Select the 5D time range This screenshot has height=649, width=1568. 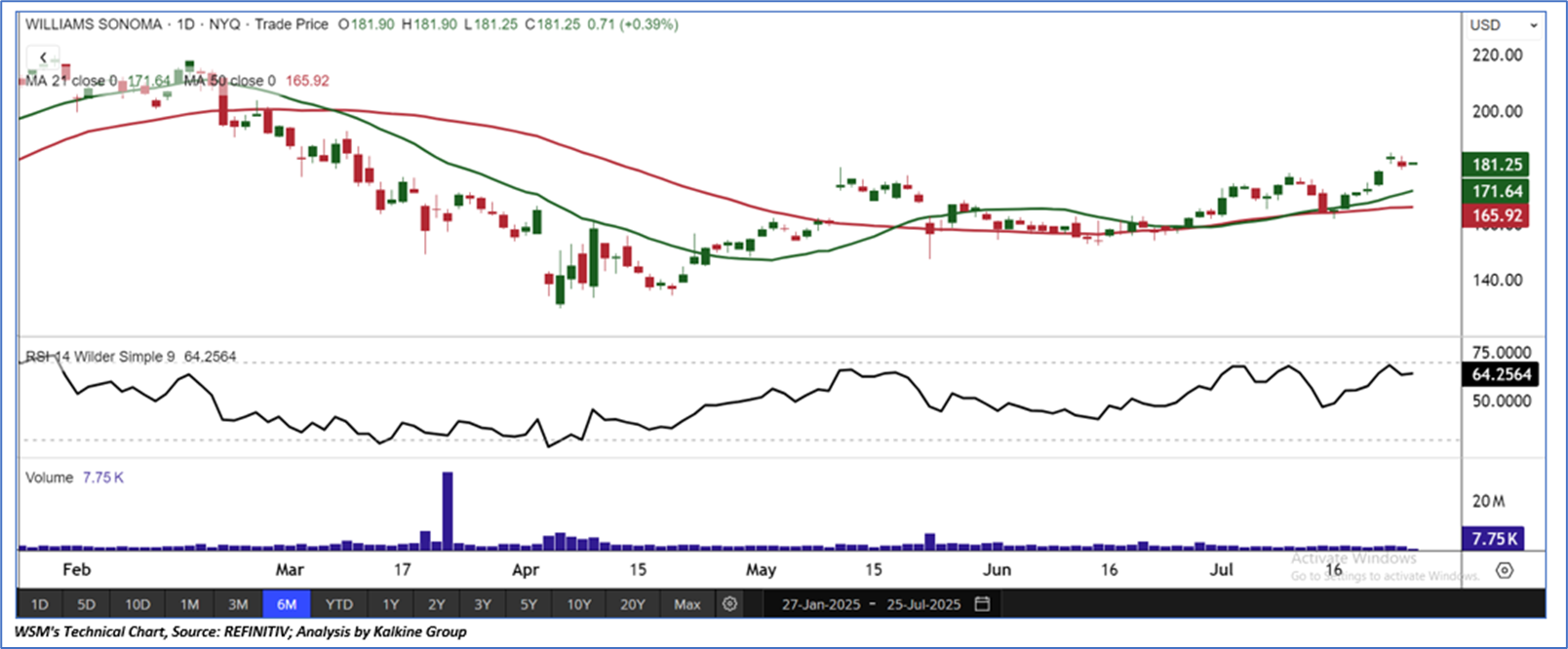(x=86, y=604)
